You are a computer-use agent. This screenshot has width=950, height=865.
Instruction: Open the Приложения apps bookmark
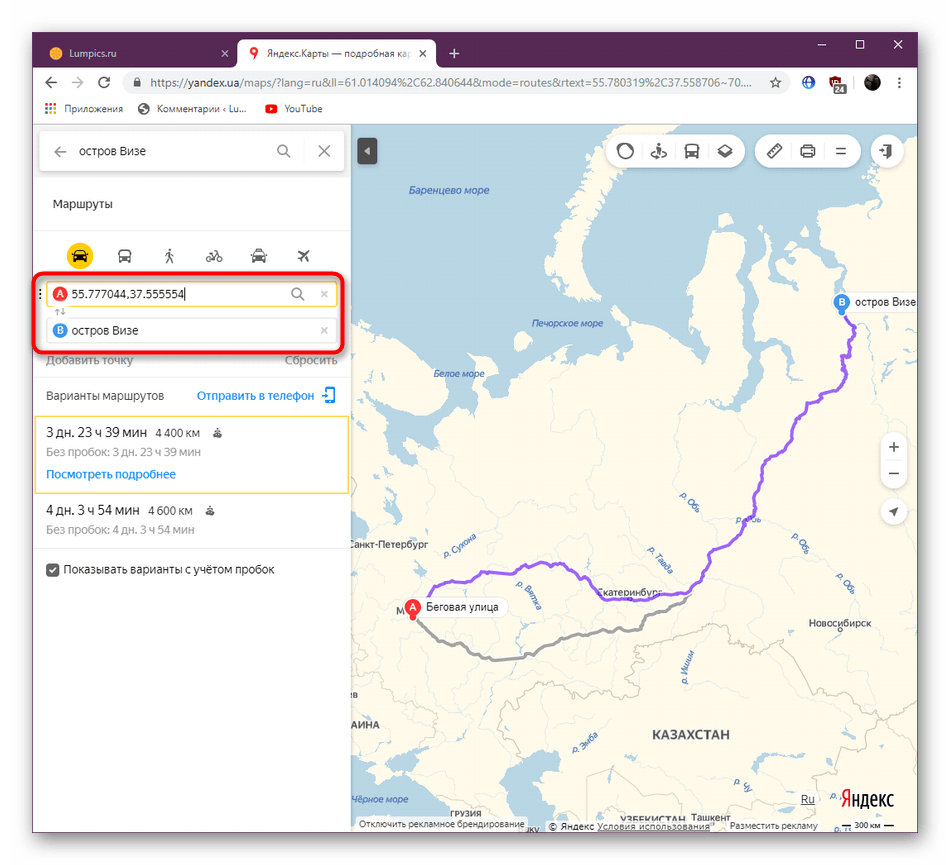[x=84, y=108]
